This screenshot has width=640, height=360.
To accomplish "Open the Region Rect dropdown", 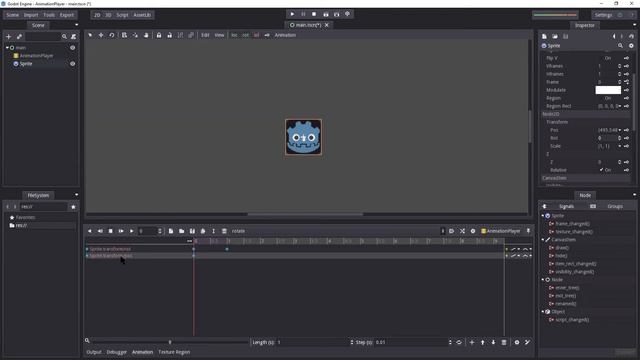I will pyautogui.click(x=620, y=106).
